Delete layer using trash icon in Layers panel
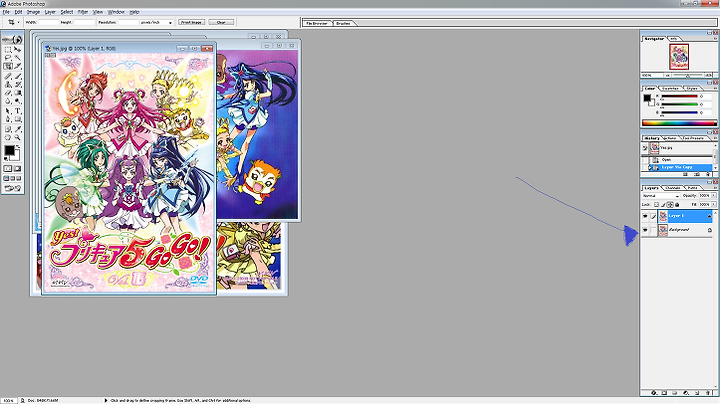 click(708, 393)
